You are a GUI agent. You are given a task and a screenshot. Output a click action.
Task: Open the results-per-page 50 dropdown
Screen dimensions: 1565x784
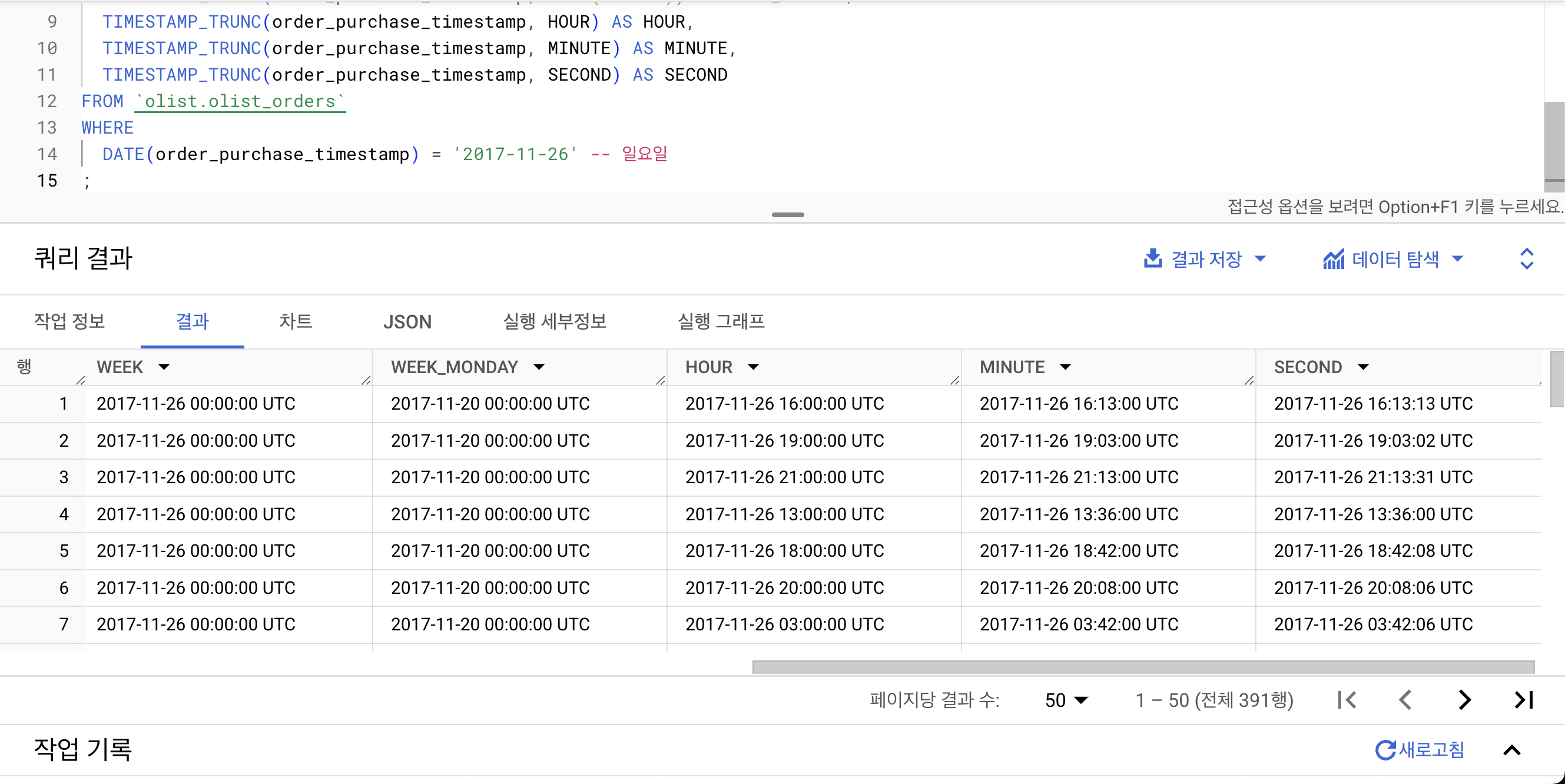pyautogui.click(x=1066, y=700)
